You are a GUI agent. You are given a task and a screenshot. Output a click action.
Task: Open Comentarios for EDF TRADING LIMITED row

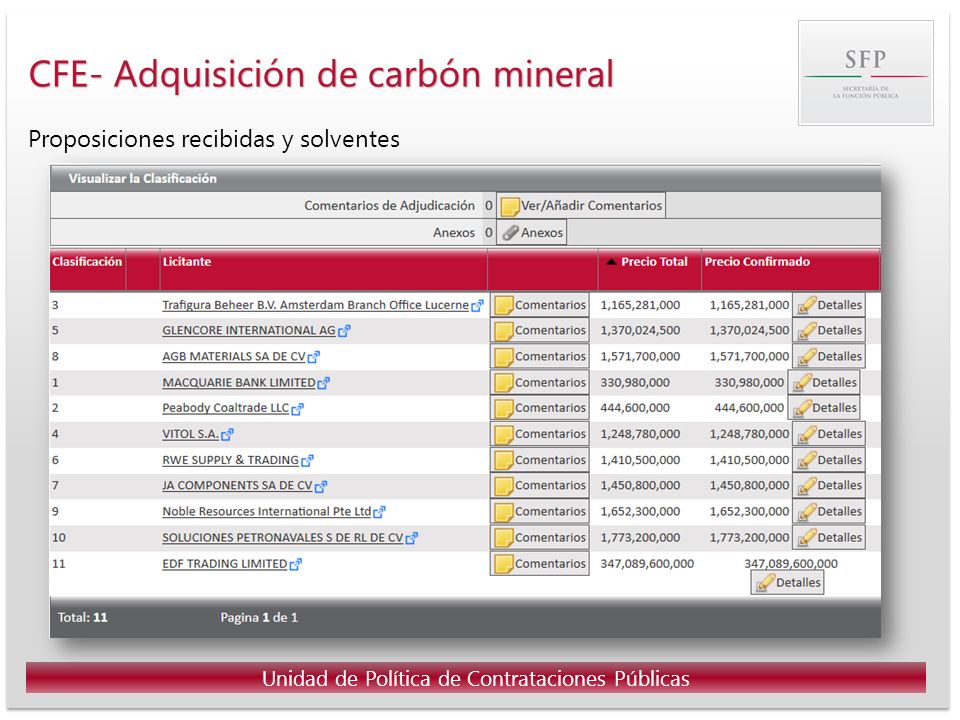pyautogui.click(x=539, y=564)
